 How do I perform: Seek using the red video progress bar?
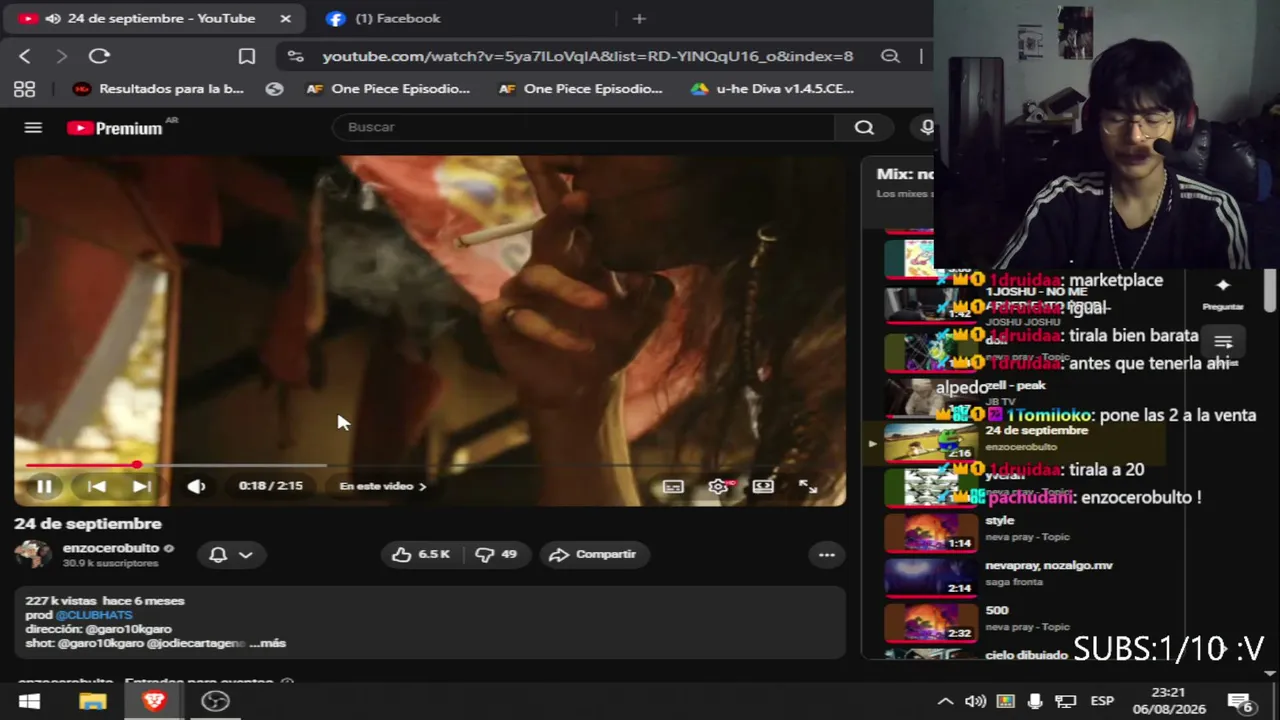(430, 465)
